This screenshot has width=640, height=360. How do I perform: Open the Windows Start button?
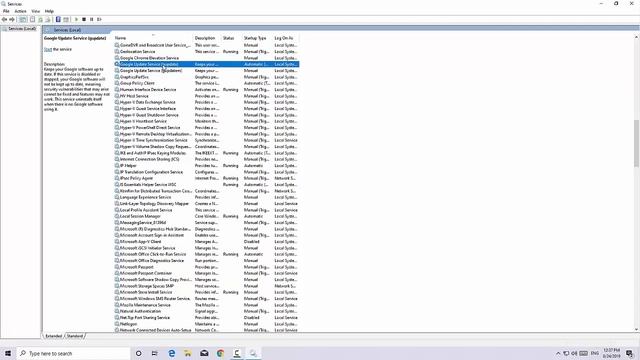[8, 353]
